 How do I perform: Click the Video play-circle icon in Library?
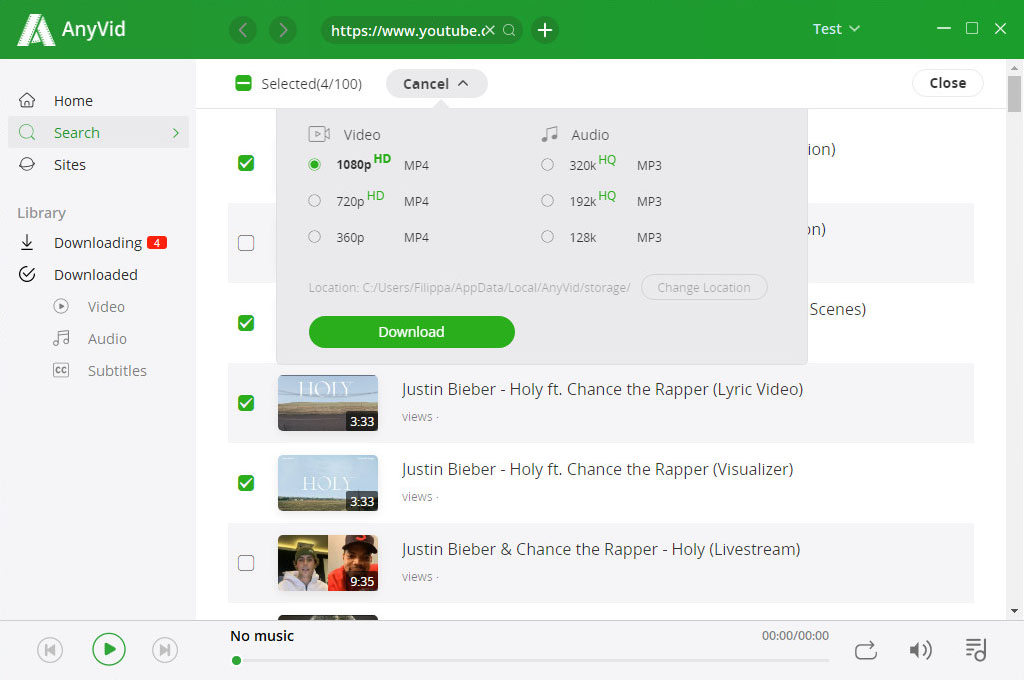61,306
